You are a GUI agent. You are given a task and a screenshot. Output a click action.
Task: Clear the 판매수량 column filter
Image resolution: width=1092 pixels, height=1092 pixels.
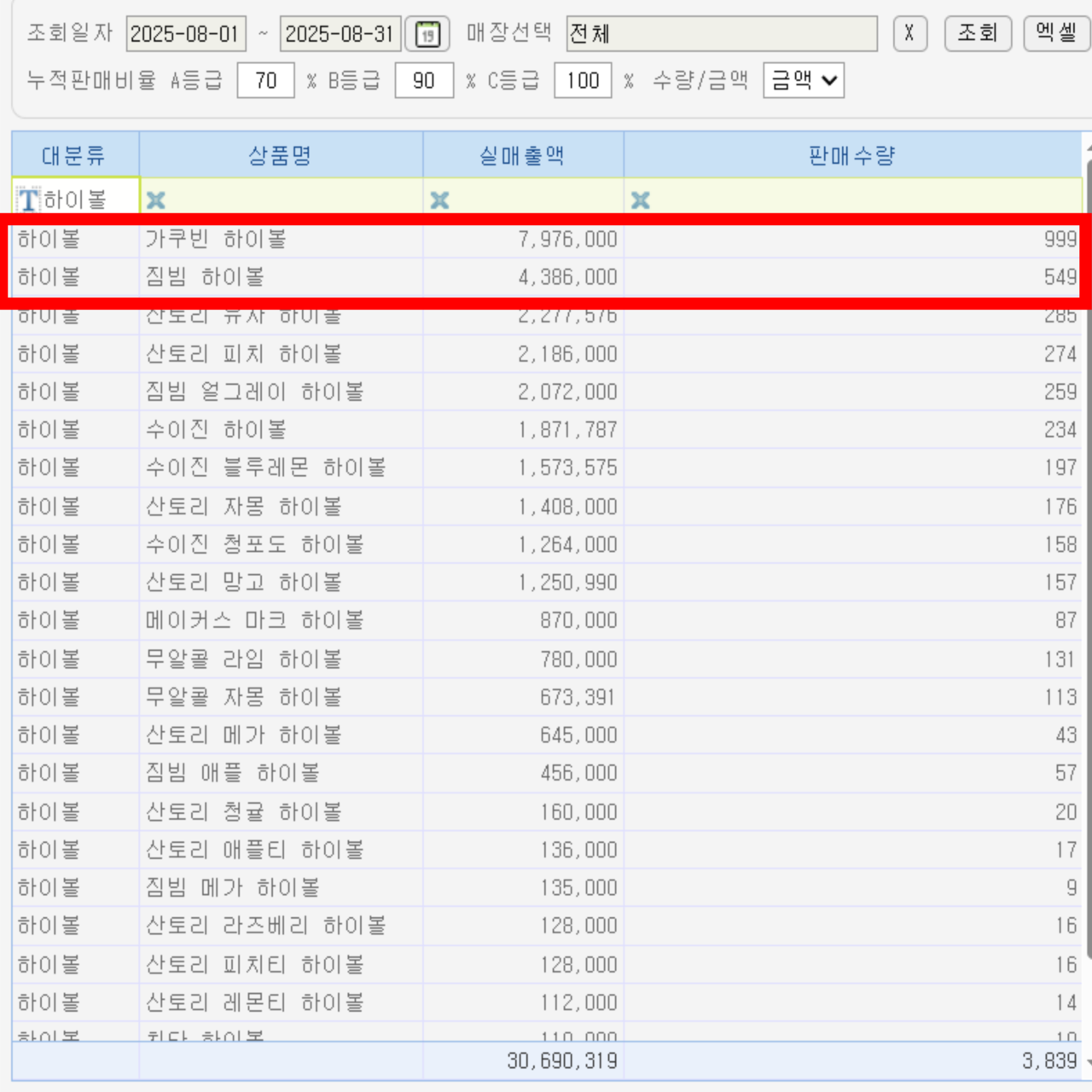click(x=640, y=200)
